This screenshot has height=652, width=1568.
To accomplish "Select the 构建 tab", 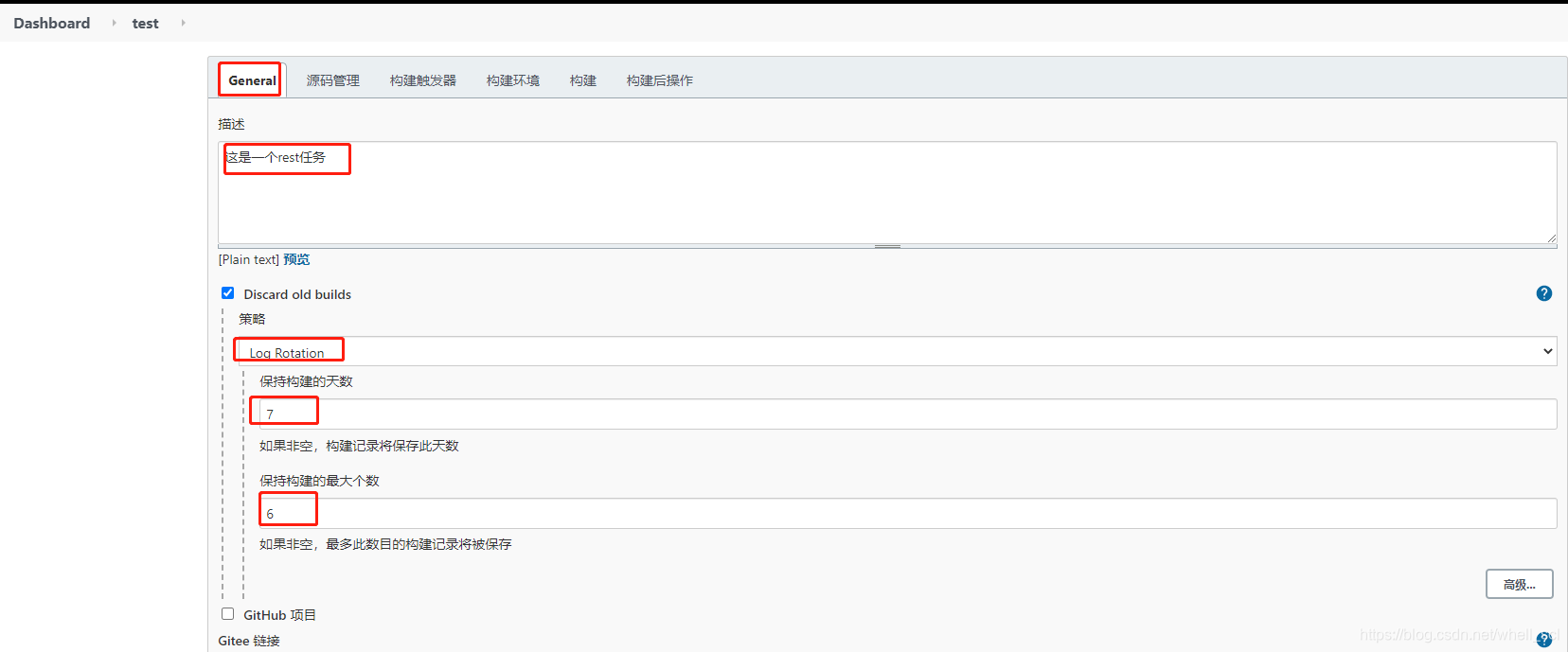I will 583,80.
